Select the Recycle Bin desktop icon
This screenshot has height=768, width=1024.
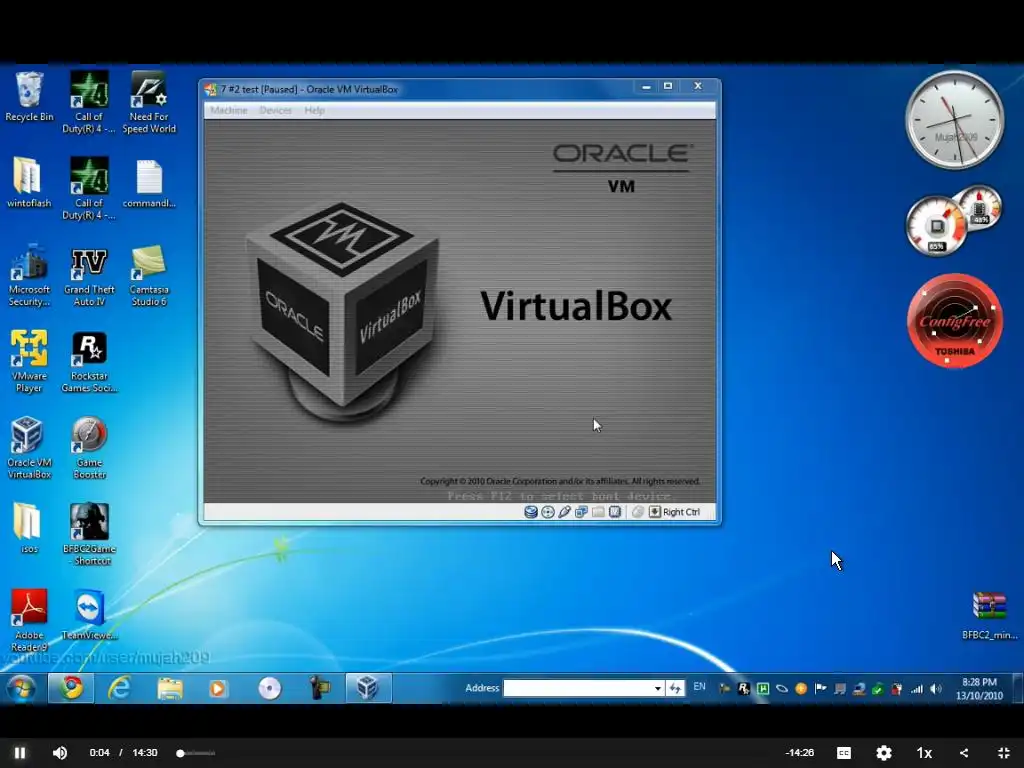click(29, 97)
